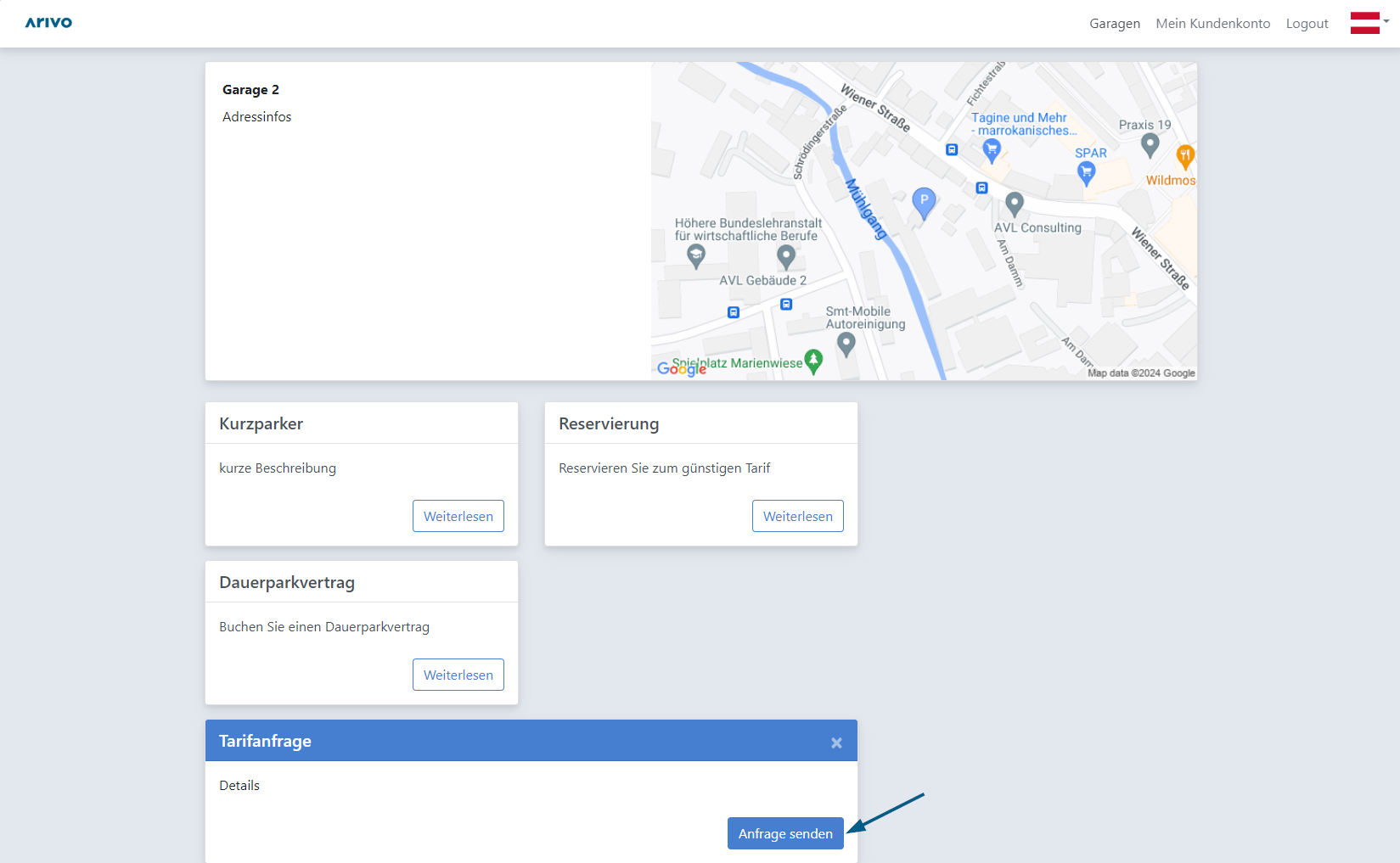This screenshot has height=863, width=1400.
Task: Open the Garagen menu item
Action: pyautogui.click(x=1114, y=24)
